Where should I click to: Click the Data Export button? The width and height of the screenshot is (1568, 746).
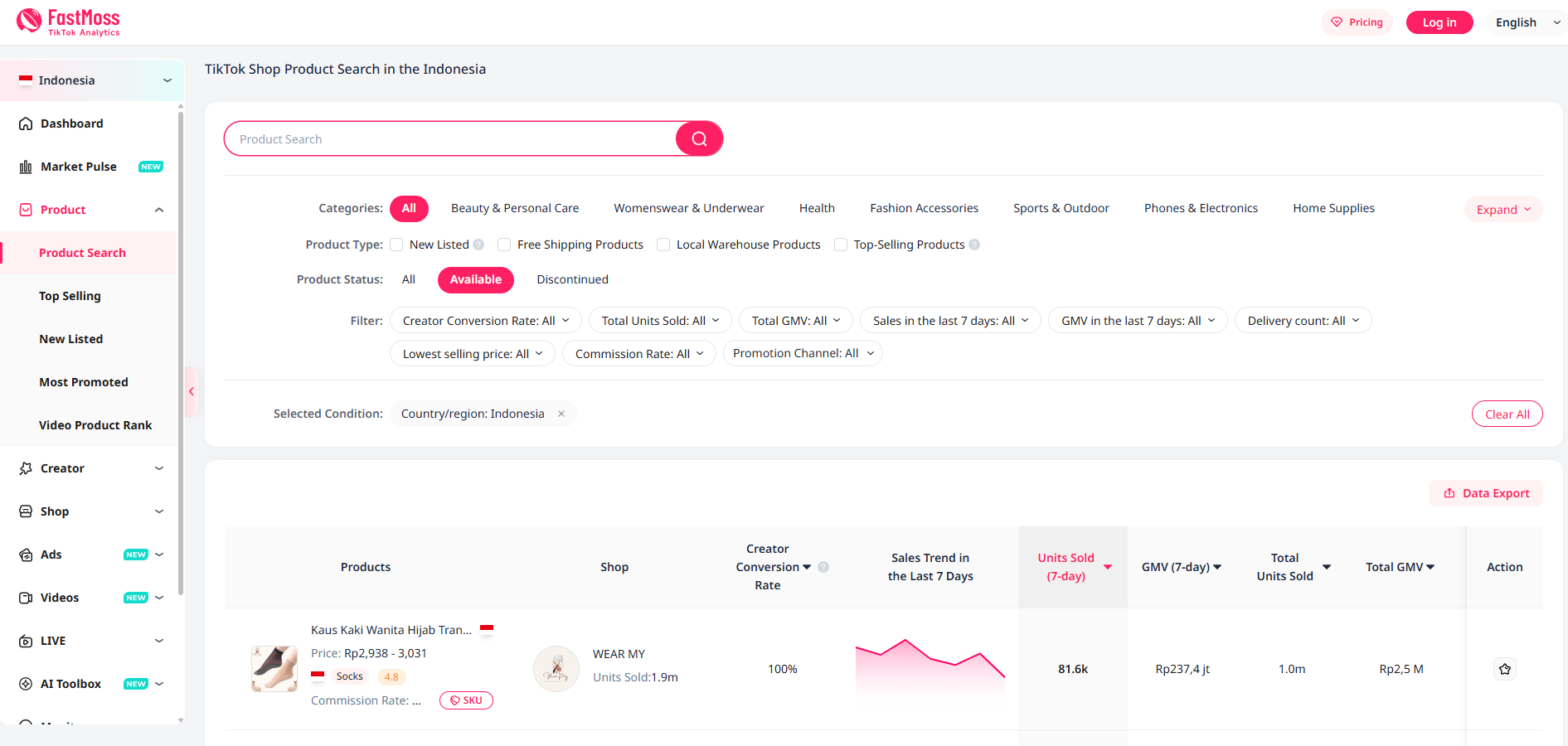click(1486, 493)
